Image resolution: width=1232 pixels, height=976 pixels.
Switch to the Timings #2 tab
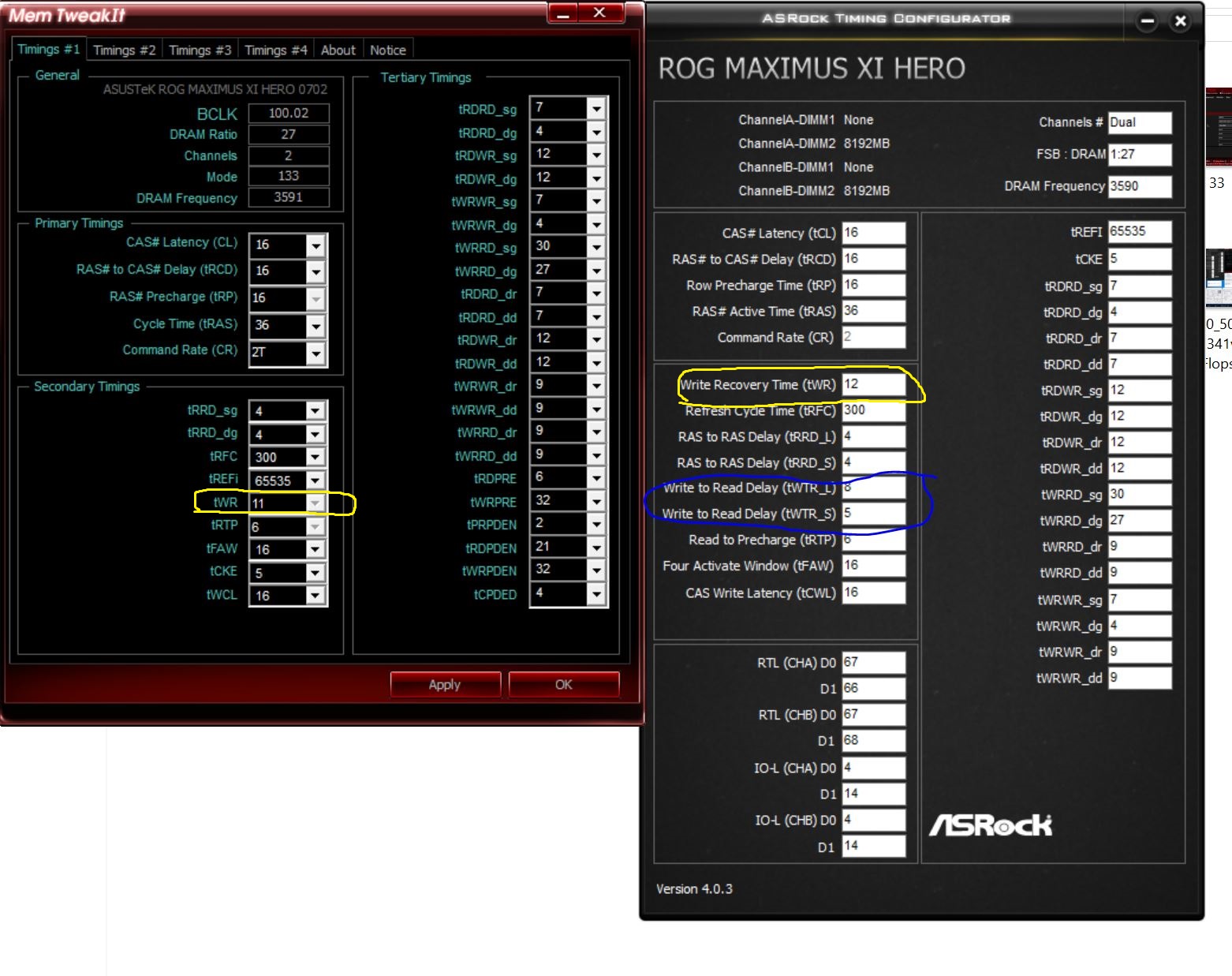(x=125, y=50)
